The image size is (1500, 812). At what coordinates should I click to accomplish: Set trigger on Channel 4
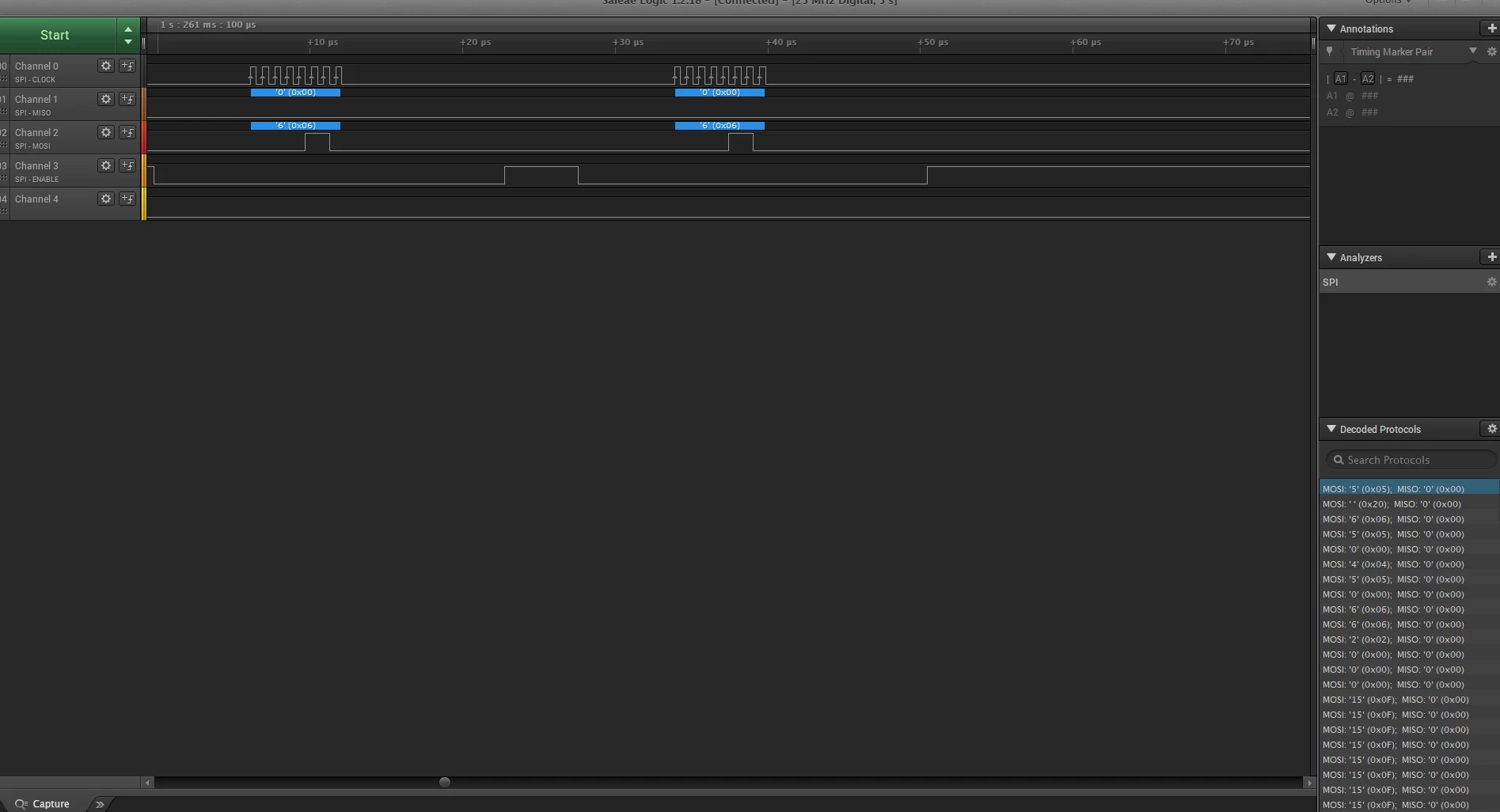click(127, 199)
